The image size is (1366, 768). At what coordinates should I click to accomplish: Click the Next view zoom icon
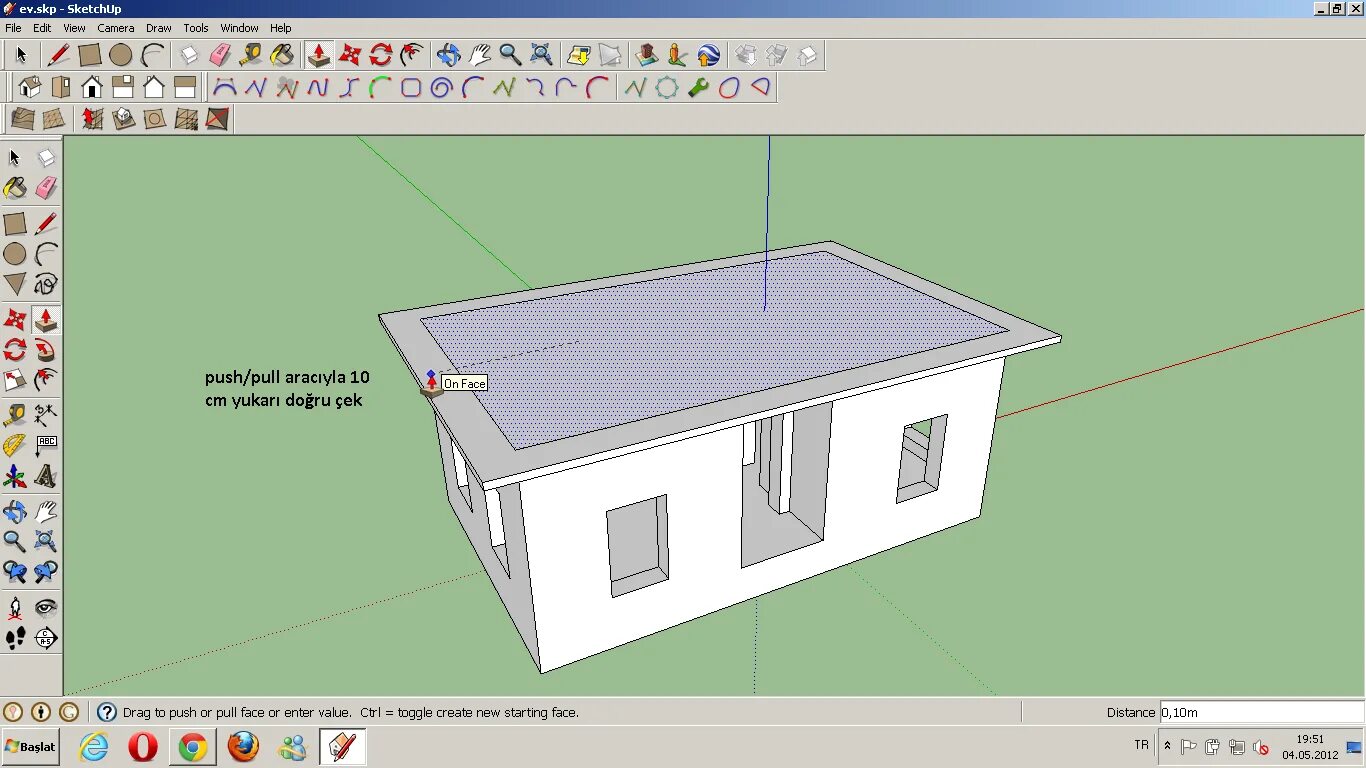[x=46, y=572]
